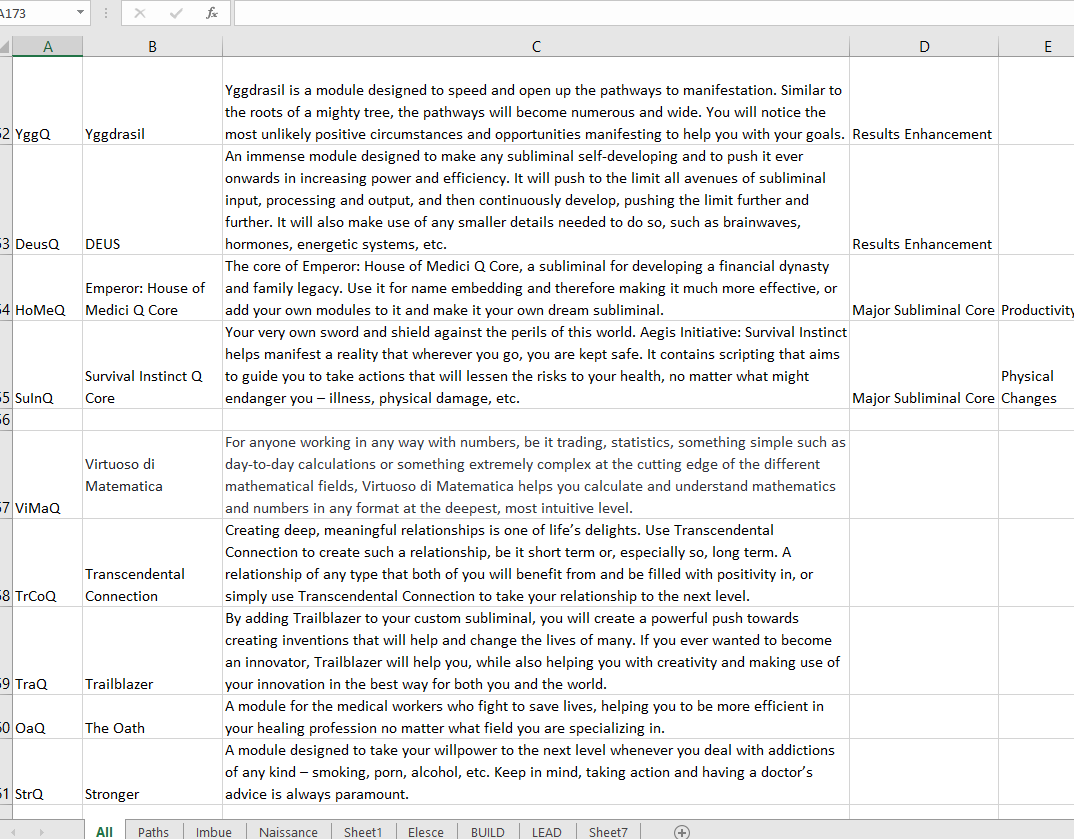The image size is (1074, 839).
Task: Select the HoMeQ code cell
Action: point(47,288)
